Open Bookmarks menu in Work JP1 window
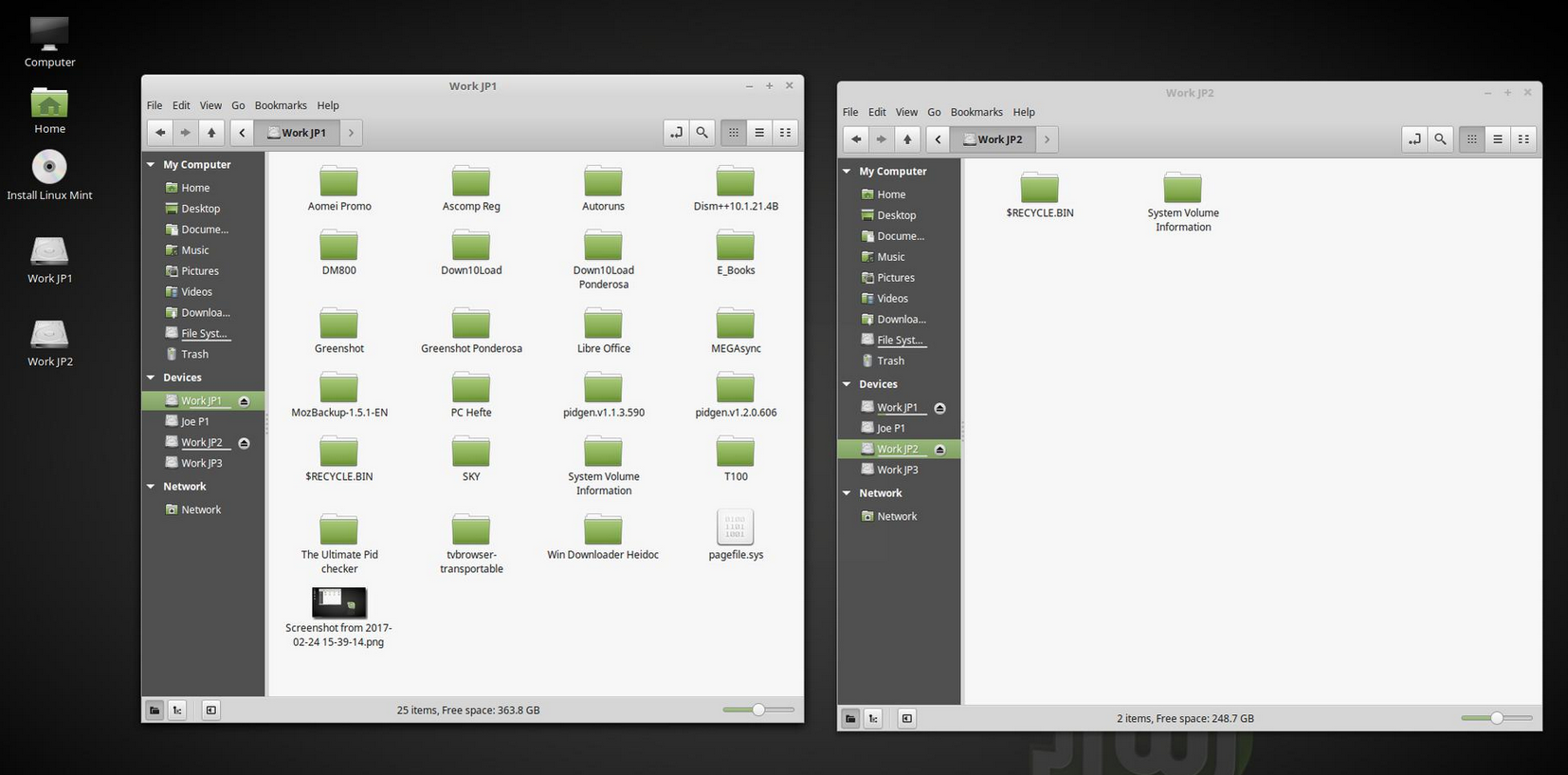The width and height of the screenshot is (1568, 775). 281,105
